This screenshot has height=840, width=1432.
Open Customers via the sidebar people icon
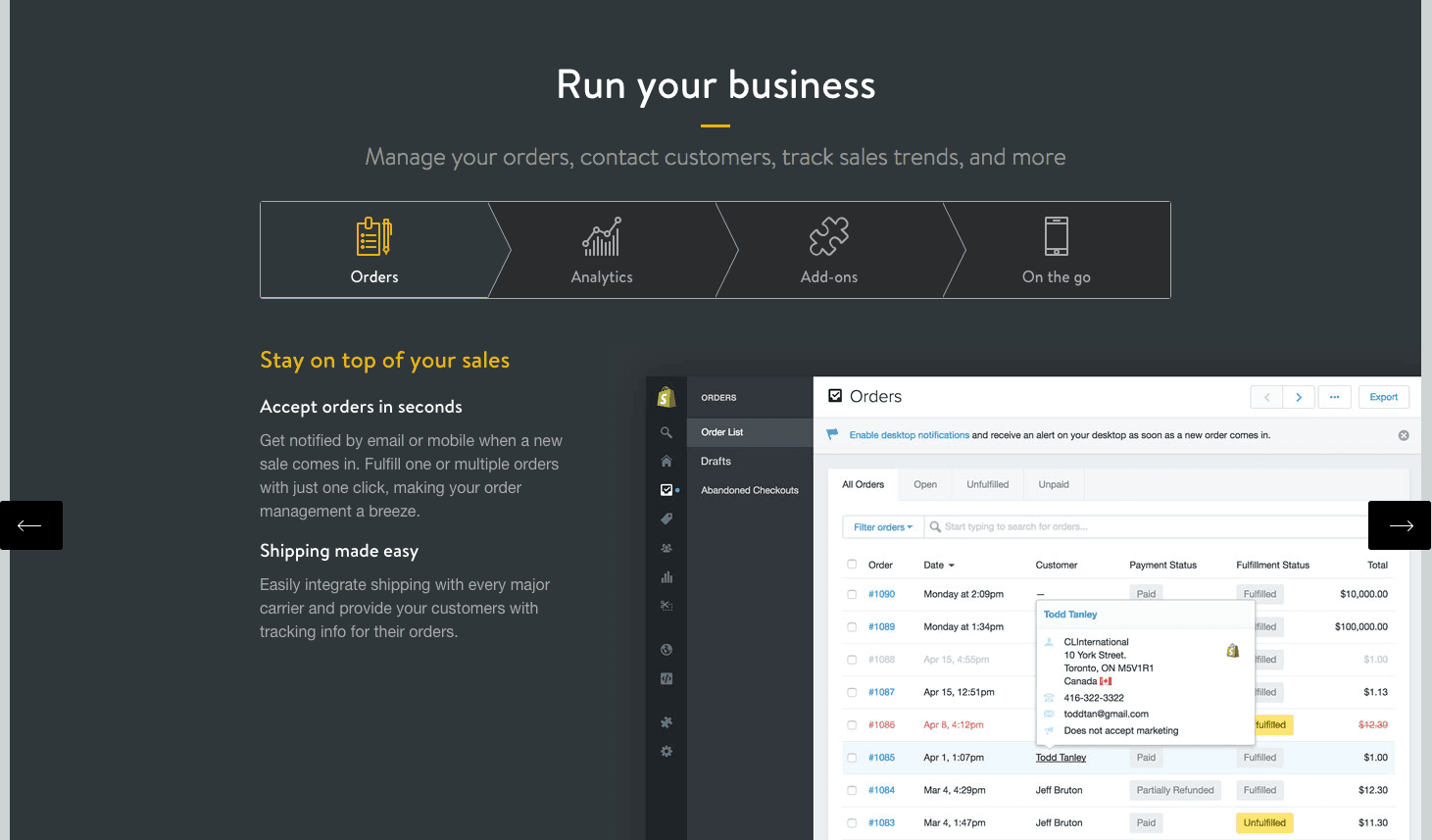[x=667, y=548]
